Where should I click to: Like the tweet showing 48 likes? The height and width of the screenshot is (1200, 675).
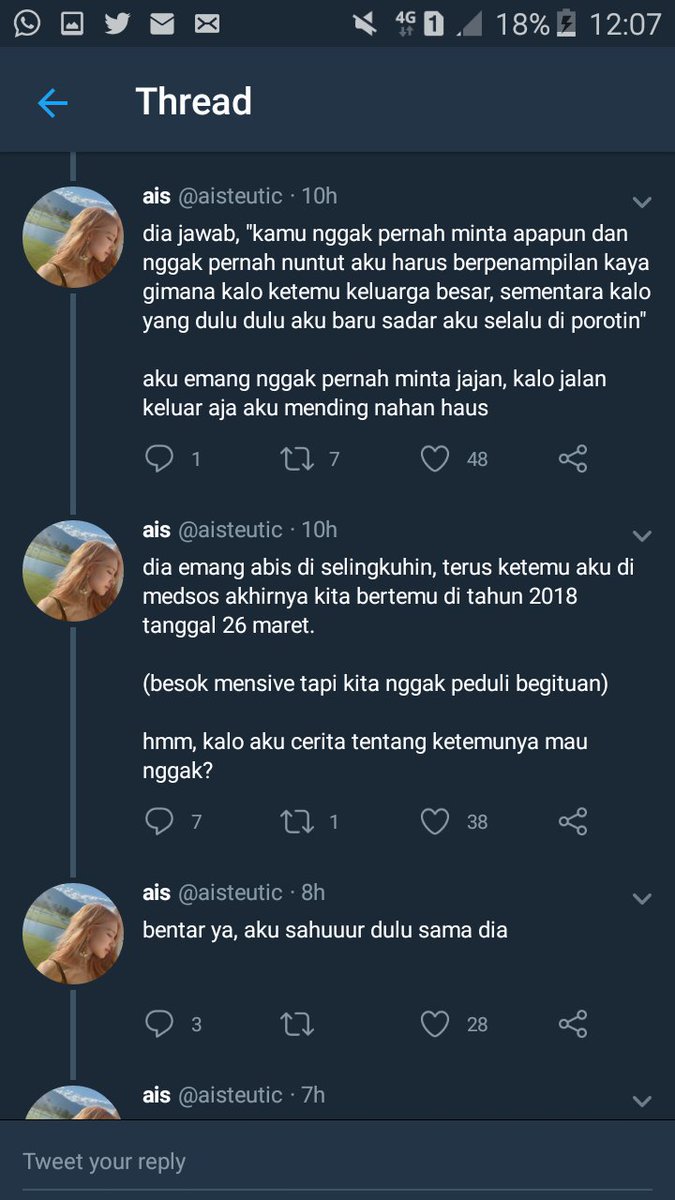tap(434, 459)
